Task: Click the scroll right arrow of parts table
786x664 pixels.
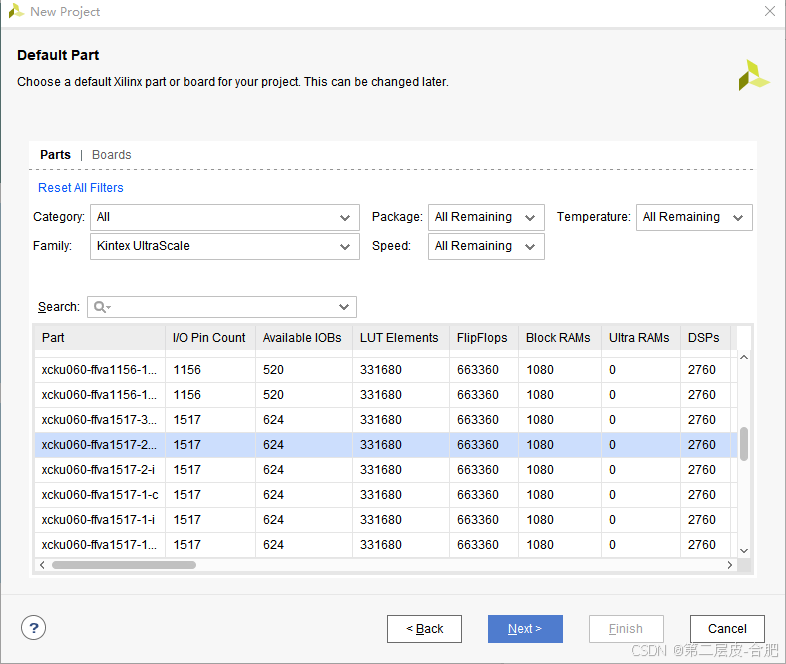Action: tap(730, 565)
